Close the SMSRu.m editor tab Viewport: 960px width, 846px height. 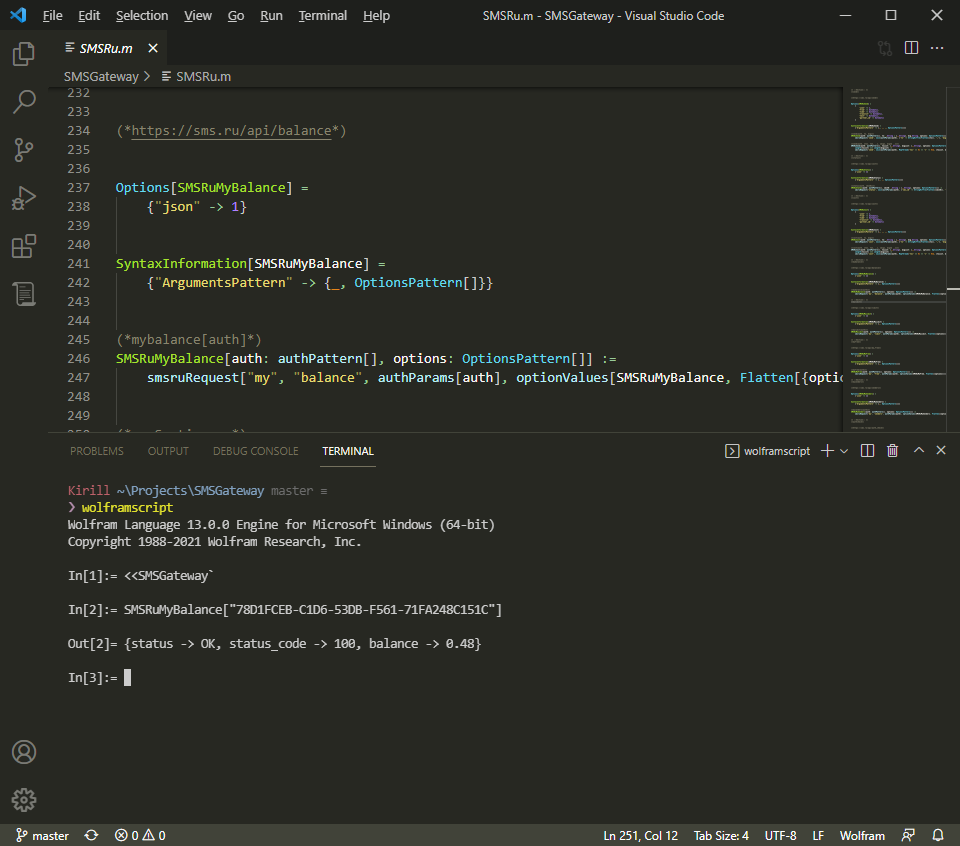click(x=153, y=48)
